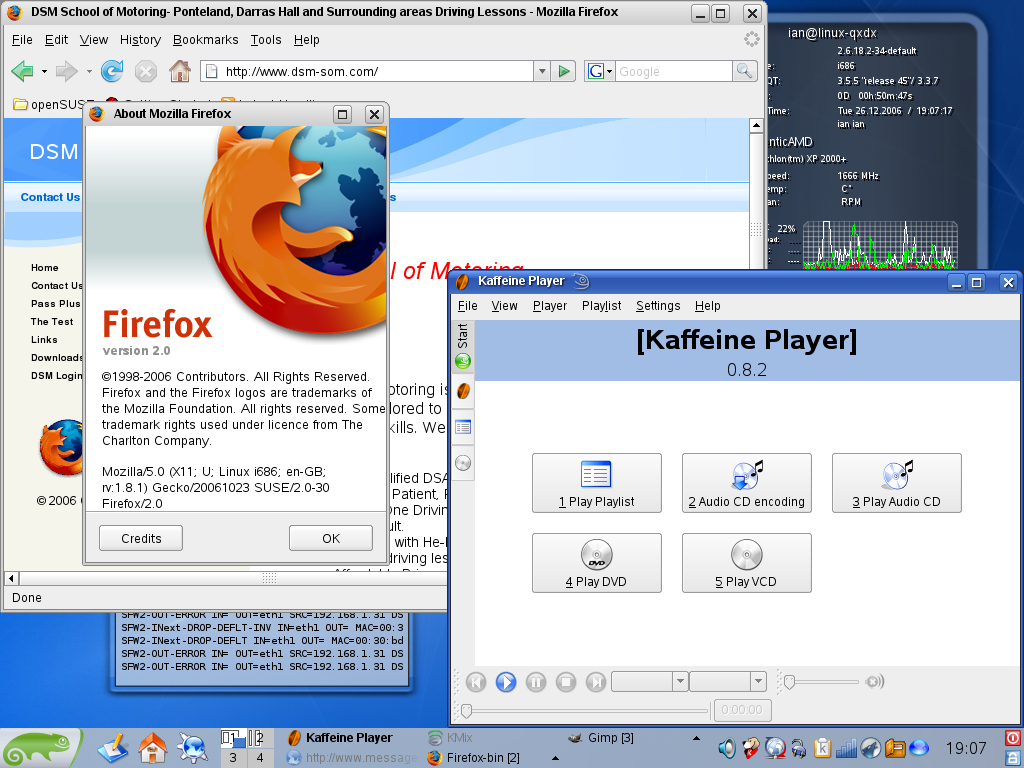Open Firefox Bookmarks menu
Screen dimensions: 1024x768
click(x=206, y=40)
